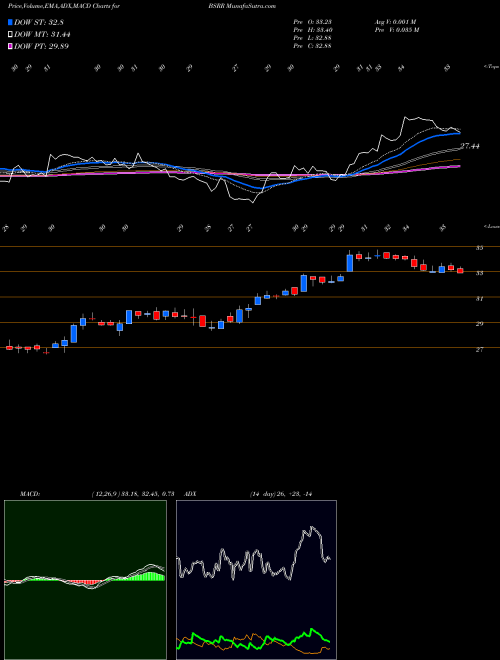
Task: Click the magenta DOW PT legend swatch
Action: coord(11,46)
